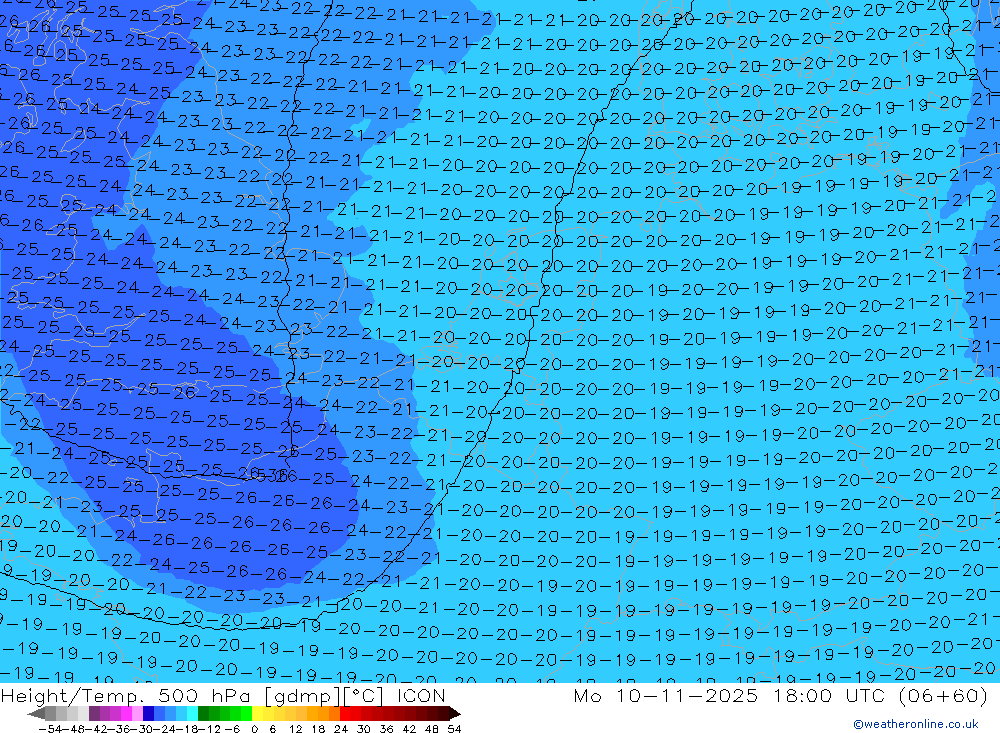The image size is (1000, 733).
Task: Click the dark right arrow of the color scale
Action: click(x=455, y=713)
